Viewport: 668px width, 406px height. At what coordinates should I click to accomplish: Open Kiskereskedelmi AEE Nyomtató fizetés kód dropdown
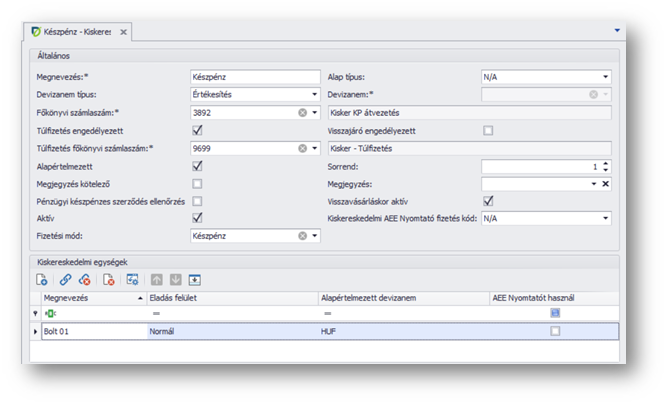point(605,218)
